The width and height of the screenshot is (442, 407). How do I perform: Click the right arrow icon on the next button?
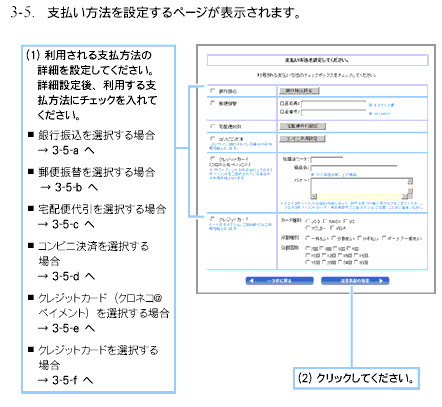point(381,281)
